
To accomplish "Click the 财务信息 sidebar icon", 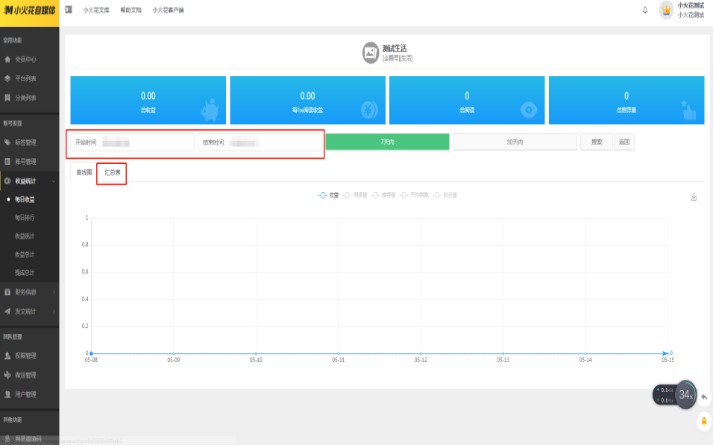I will point(7,292).
